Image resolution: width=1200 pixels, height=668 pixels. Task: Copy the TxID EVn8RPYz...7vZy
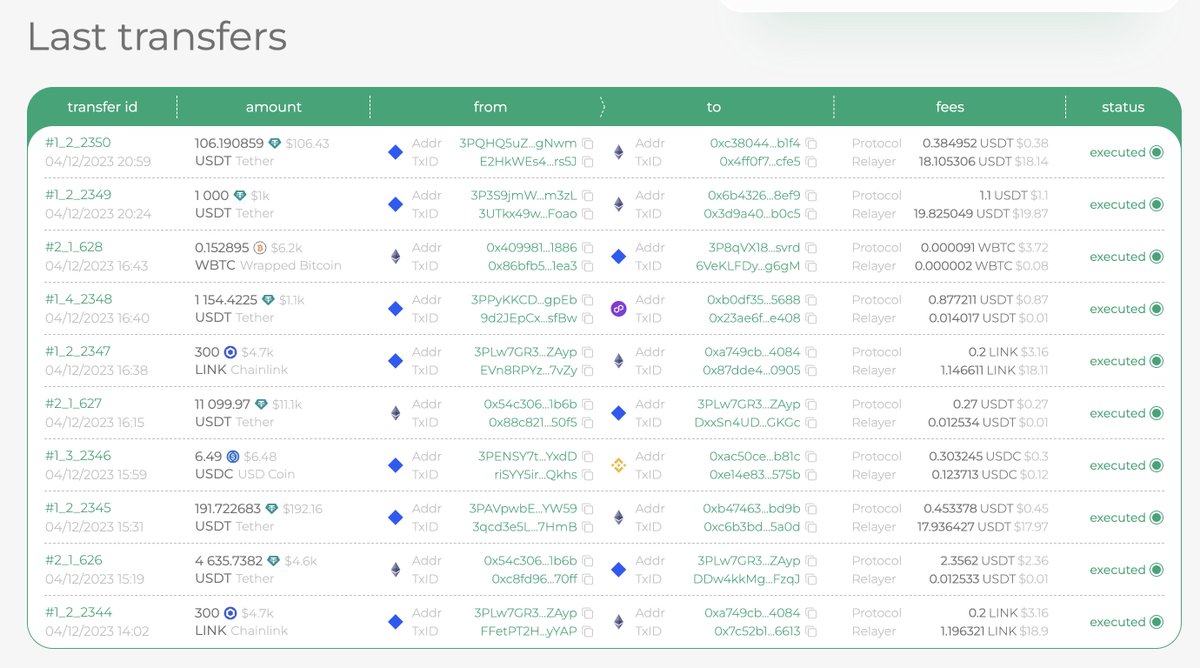point(588,370)
